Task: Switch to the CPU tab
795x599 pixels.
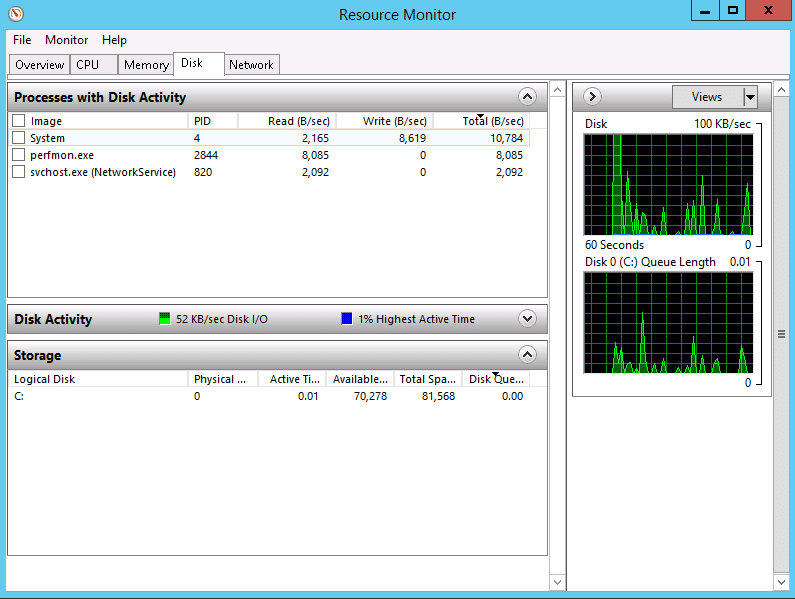Action: click(x=94, y=65)
